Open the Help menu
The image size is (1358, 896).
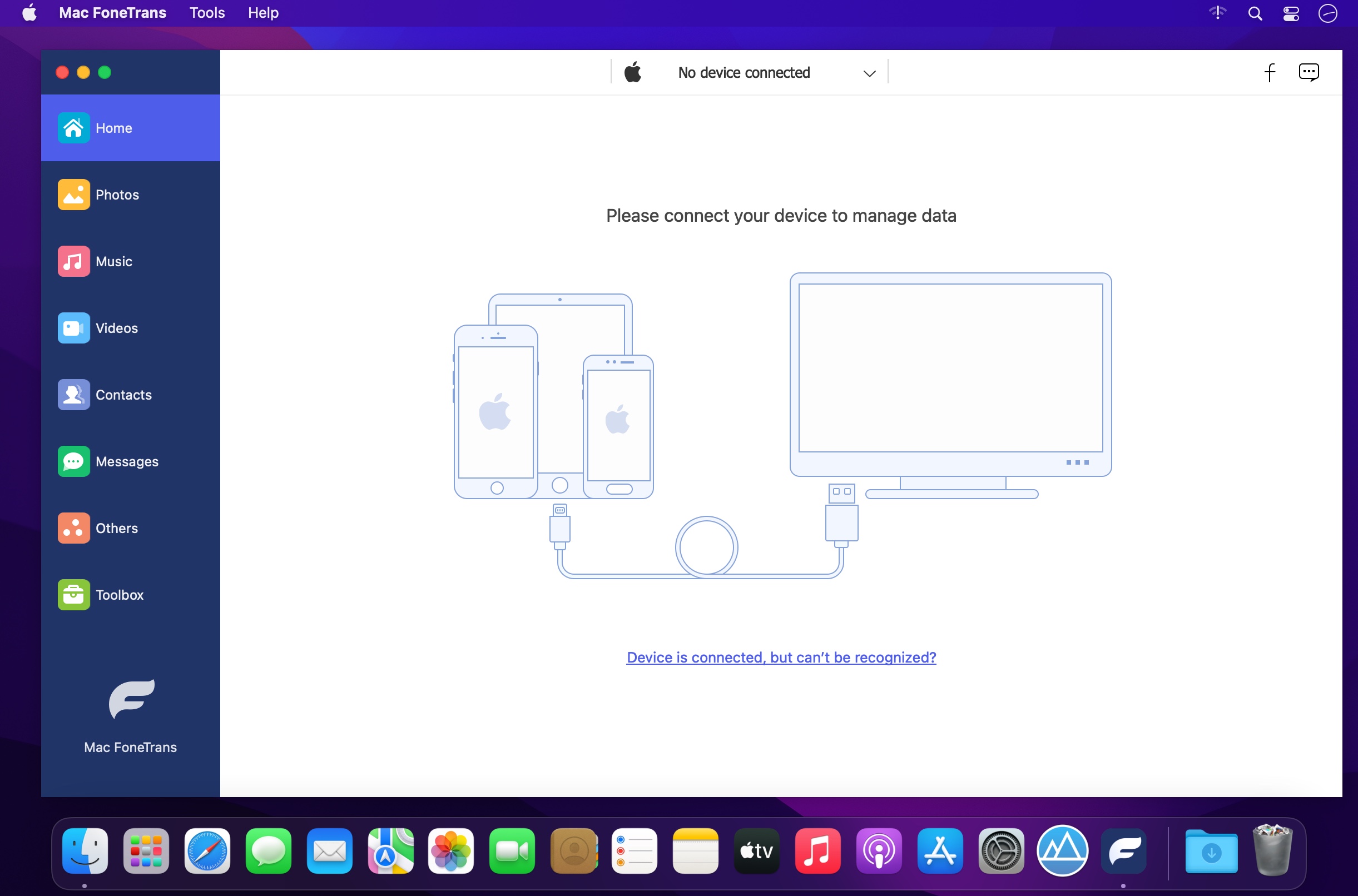[264, 13]
